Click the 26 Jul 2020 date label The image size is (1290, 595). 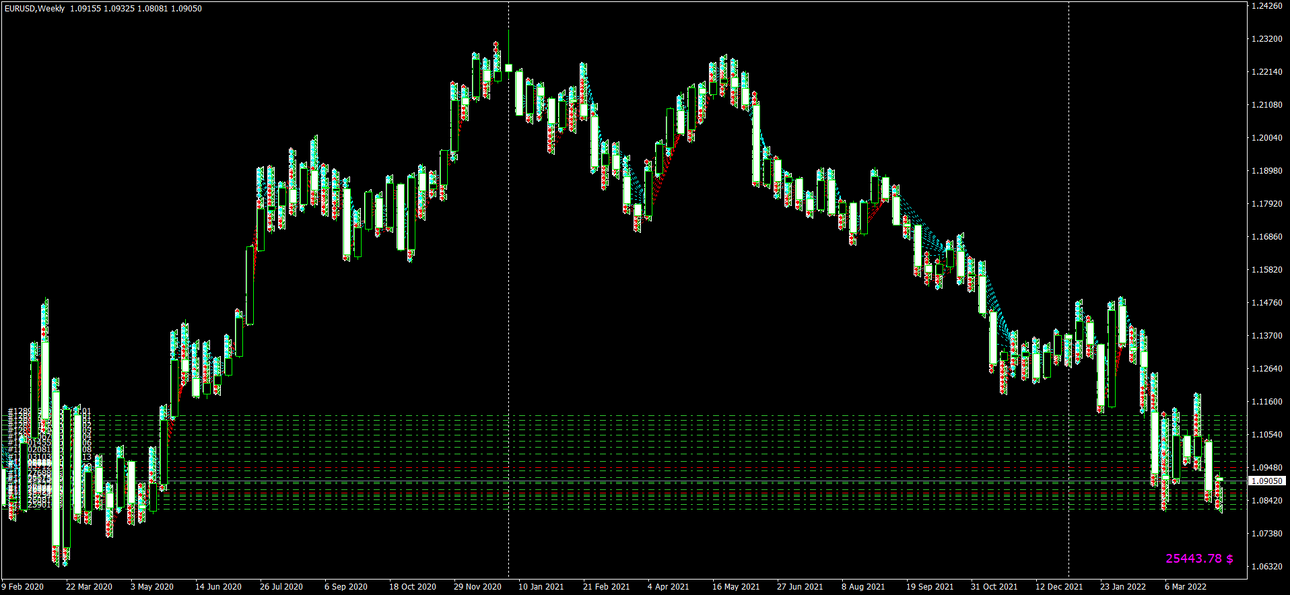(281, 587)
